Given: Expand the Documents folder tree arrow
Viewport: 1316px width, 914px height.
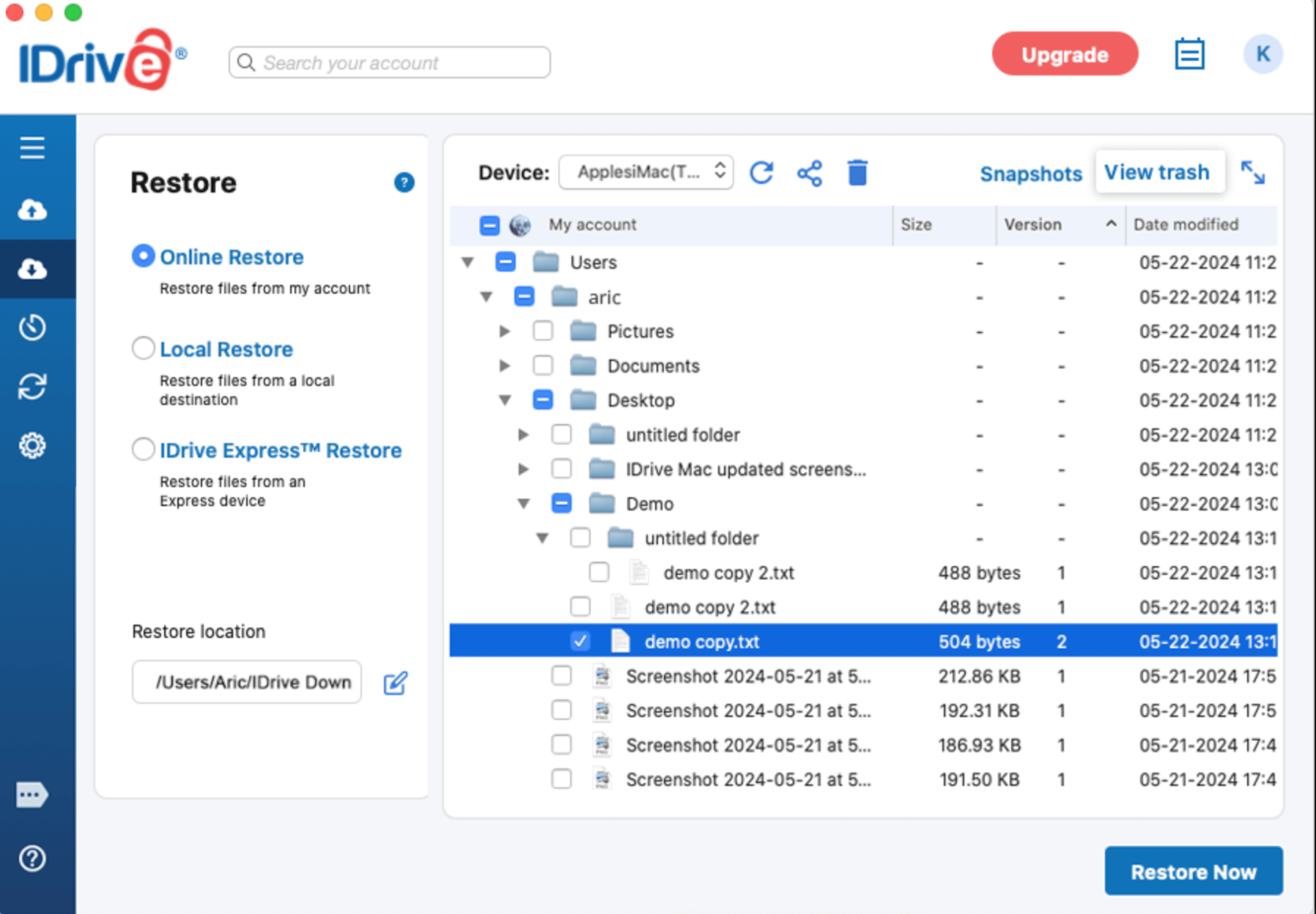Looking at the screenshot, I should pos(505,365).
